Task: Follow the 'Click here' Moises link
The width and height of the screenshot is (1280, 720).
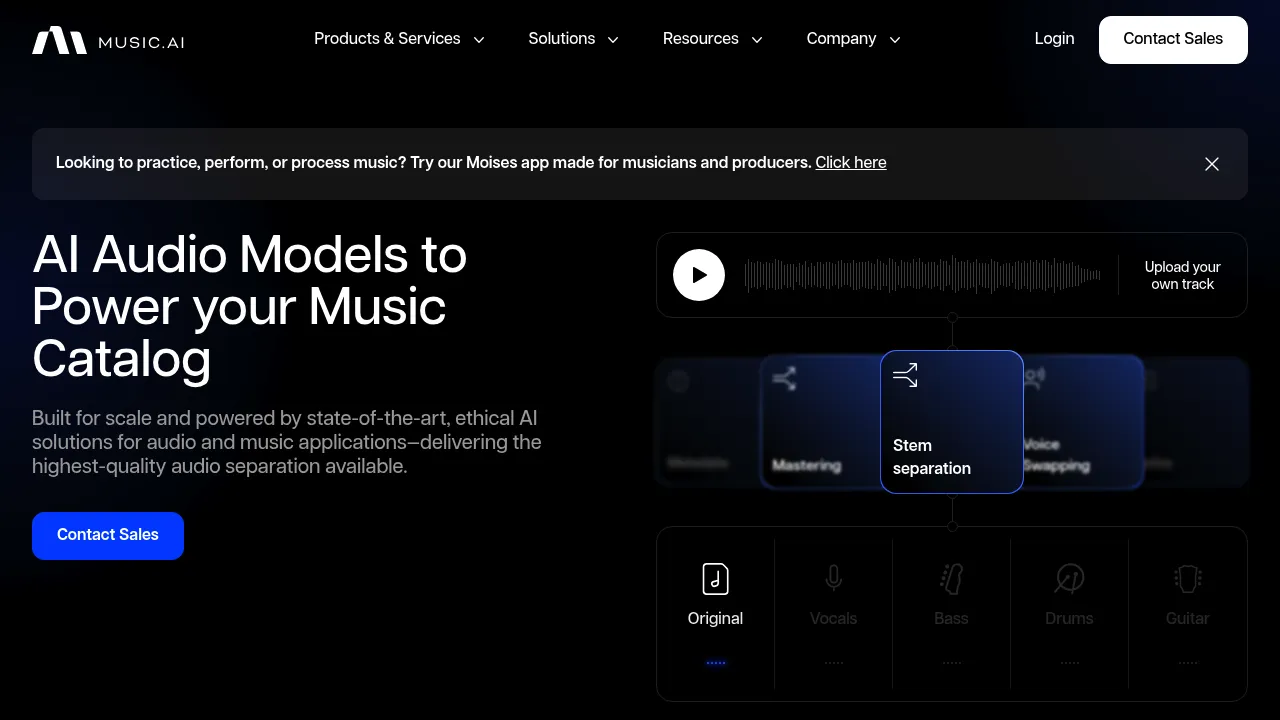Action: (851, 163)
